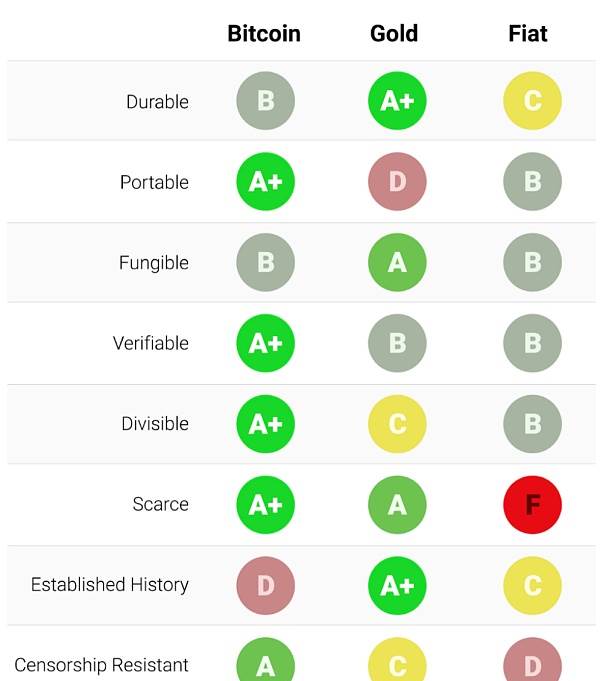Click Bitcoin's Durable B grade circle
The image size is (600, 681).
tap(265, 101)
